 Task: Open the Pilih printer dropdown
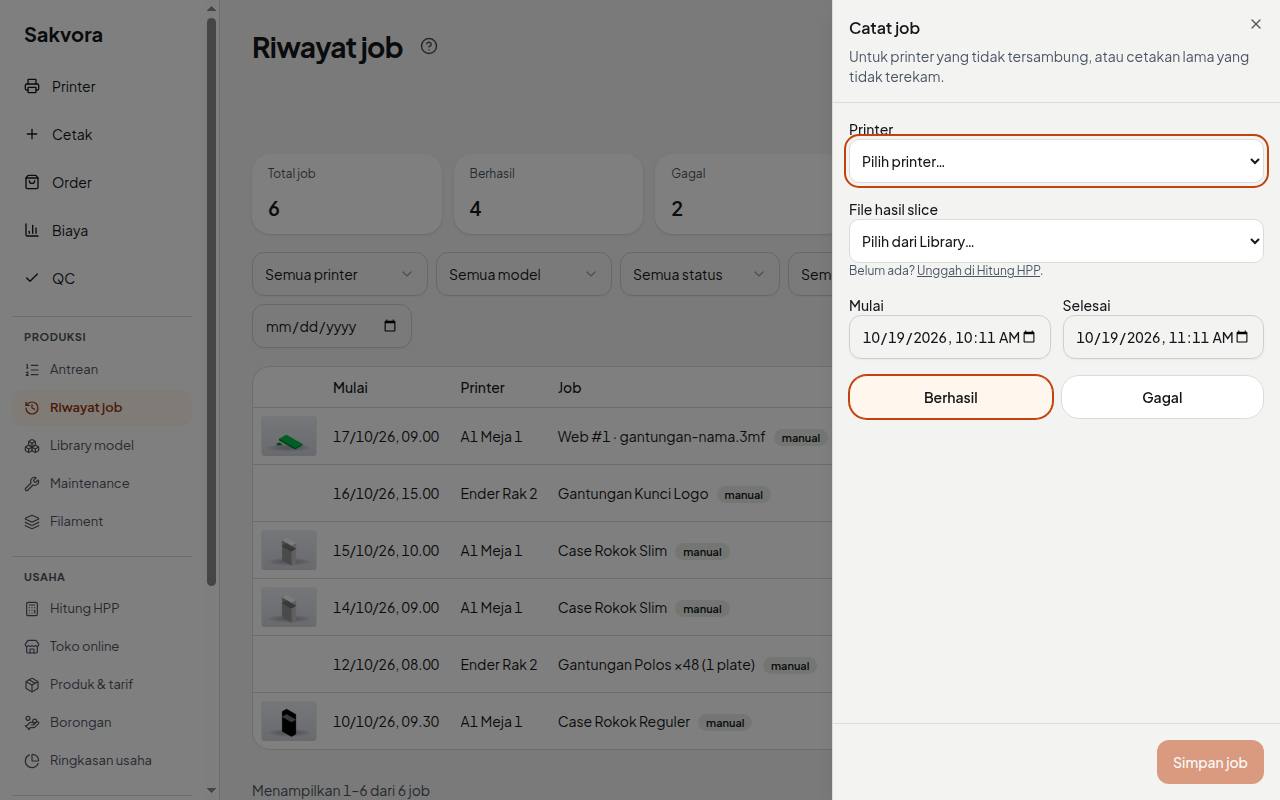(x=1056, y=161)
